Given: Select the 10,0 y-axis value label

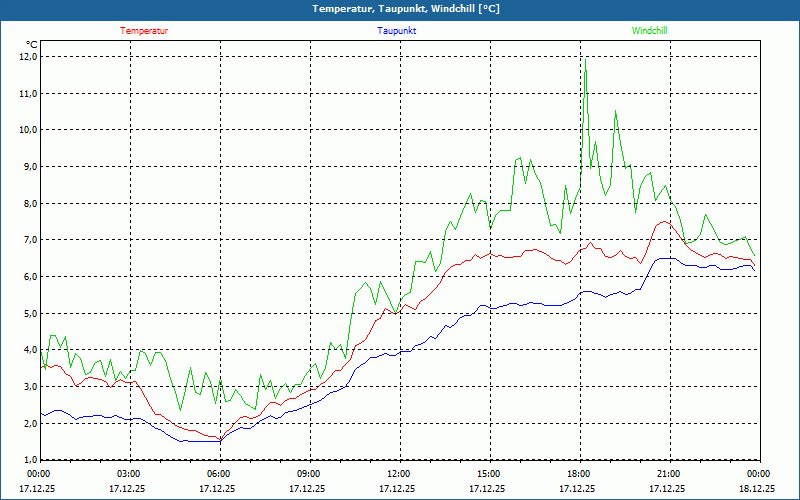Looking at the screenshot, I should pos(27,130).
